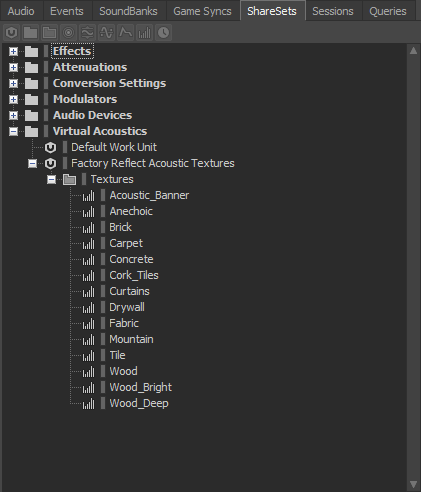Expand the Effects folder
Viewport: 421px width, 492px height.
13,51
